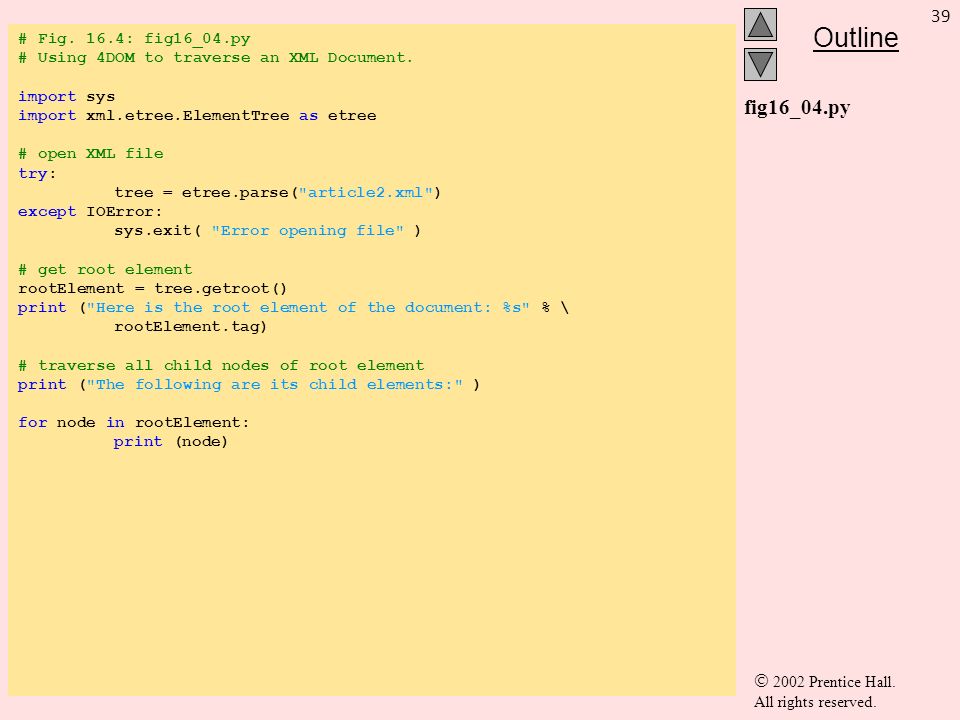This screenshot has width=960, height=720.
Task: Click the up arrow navigation button
Action: [x=760, y=24]
